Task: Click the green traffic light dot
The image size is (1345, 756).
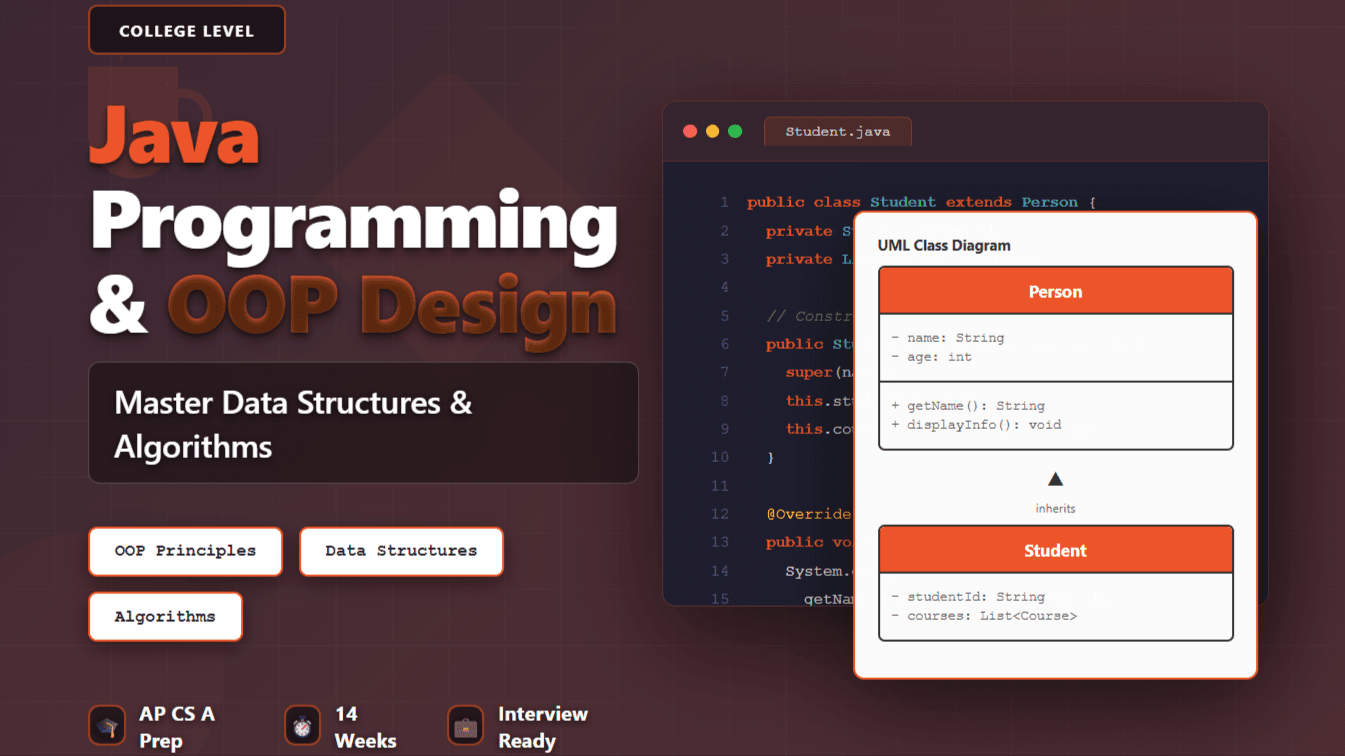Action: click(x=736, y=130)
